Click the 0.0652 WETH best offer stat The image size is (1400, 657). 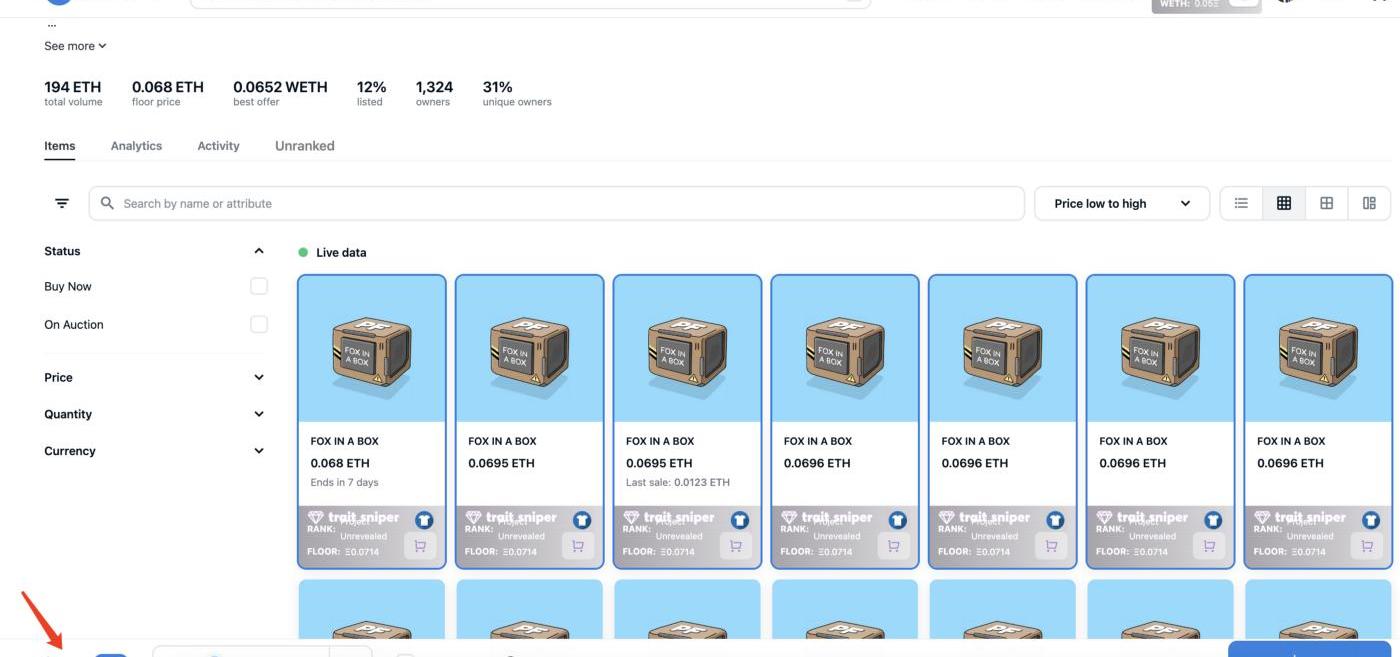point(280,93)
